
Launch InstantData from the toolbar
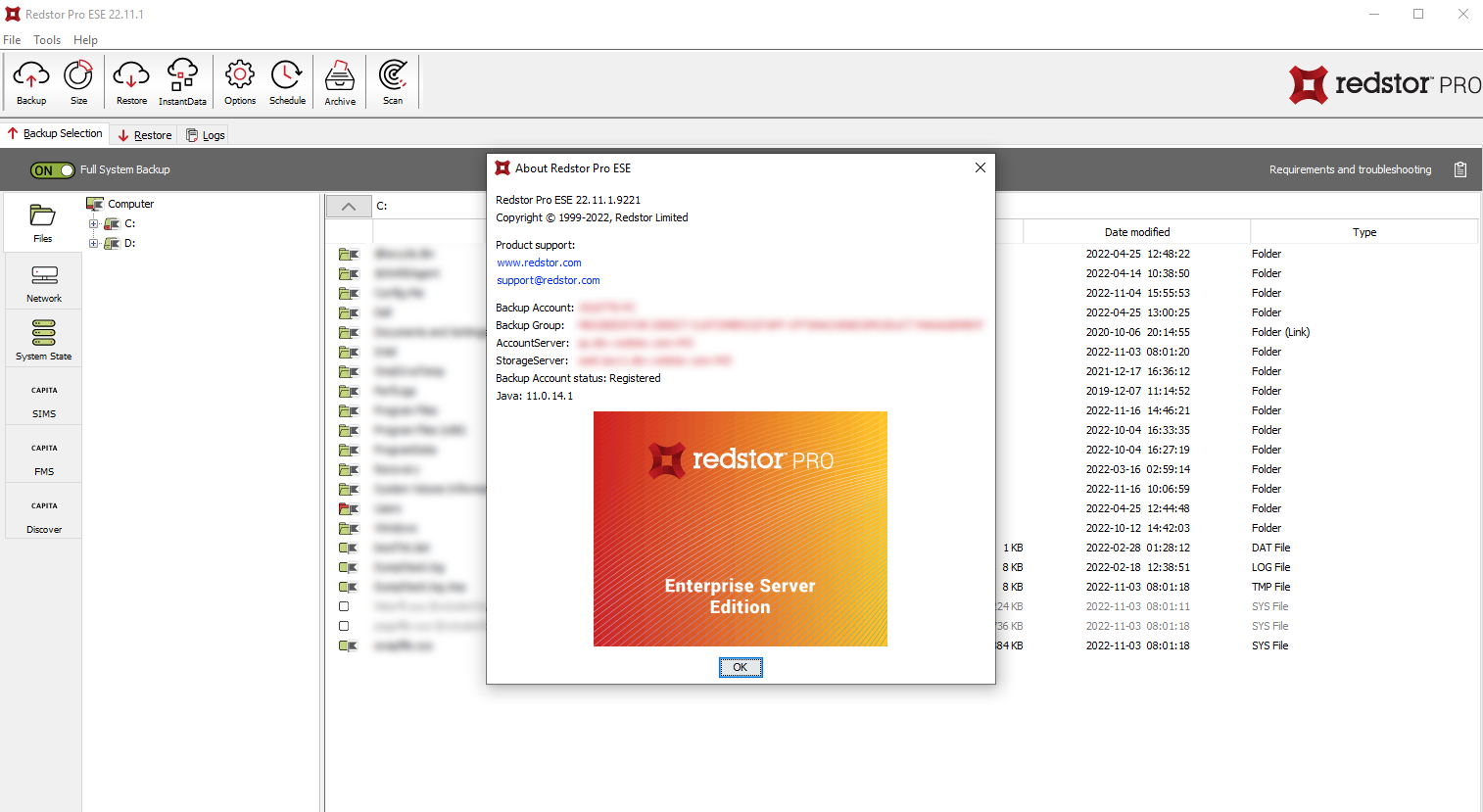(182, 81)
